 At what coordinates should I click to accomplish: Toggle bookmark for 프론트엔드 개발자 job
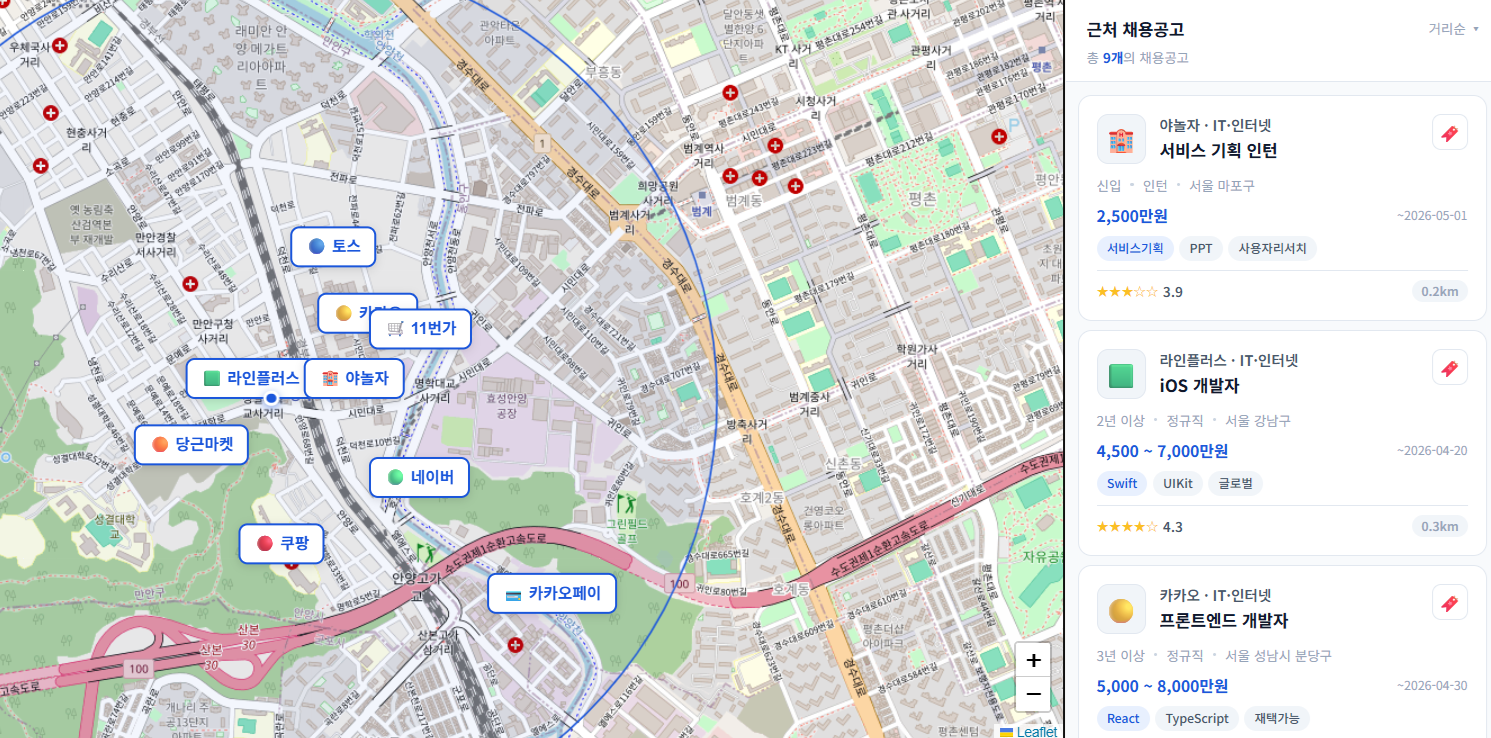pyautogui.click(x=1449, y=603)
